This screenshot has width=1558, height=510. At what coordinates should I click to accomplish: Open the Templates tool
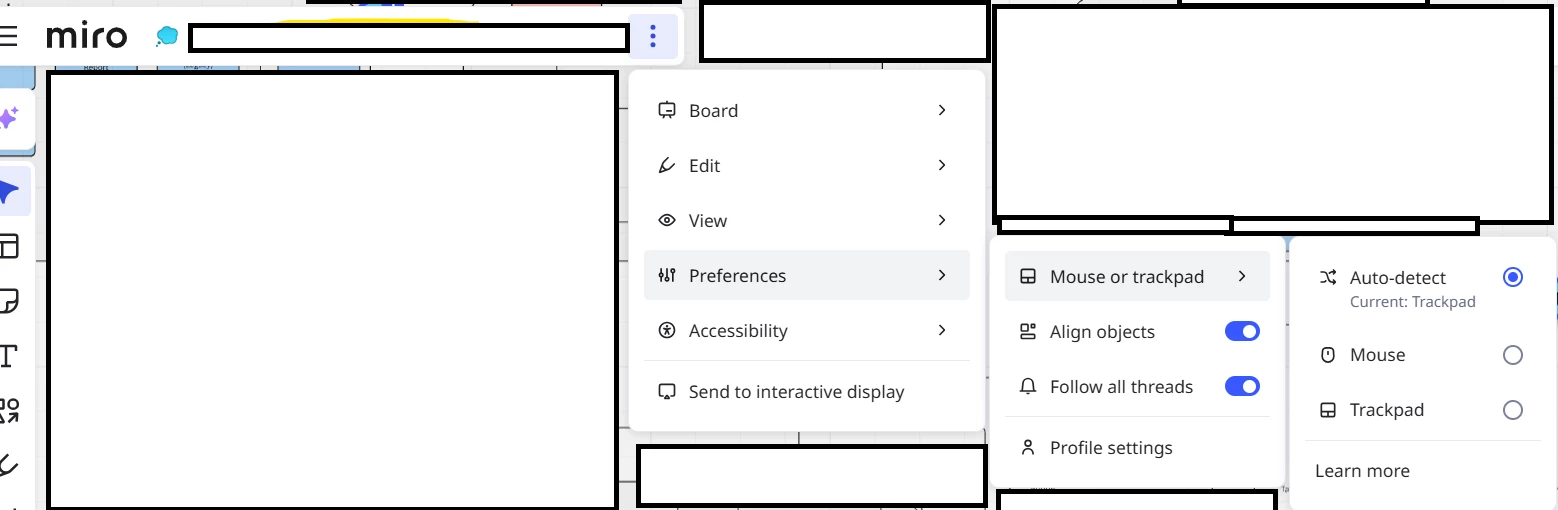click(9, 246)
